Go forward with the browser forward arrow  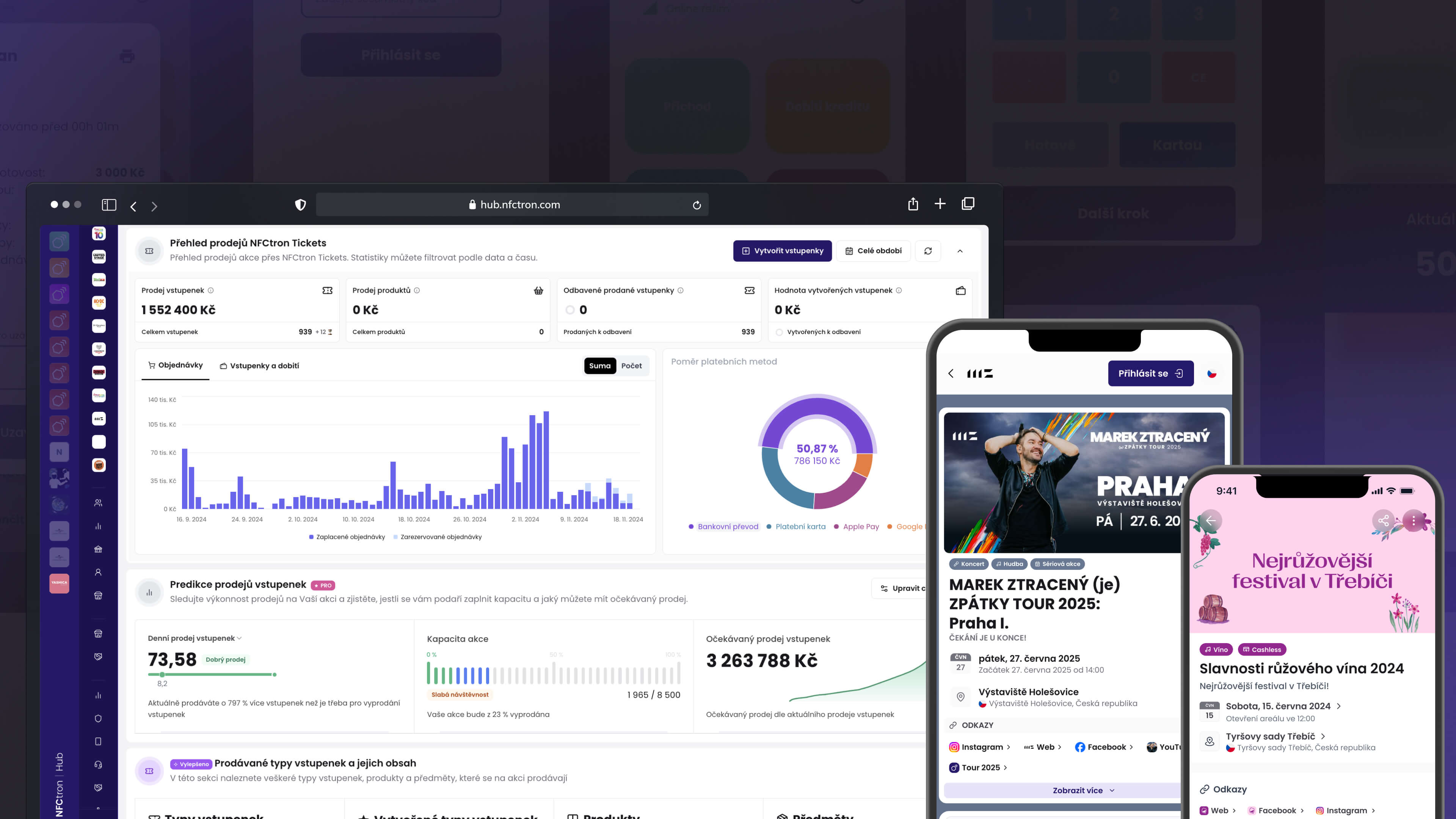[x=154, y=206]
